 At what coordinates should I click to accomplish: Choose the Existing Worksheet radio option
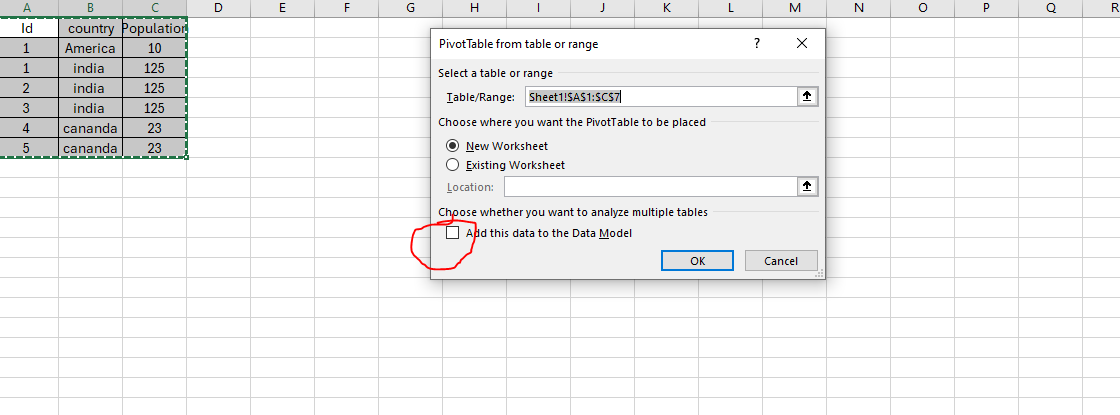(x=453, y=165)
